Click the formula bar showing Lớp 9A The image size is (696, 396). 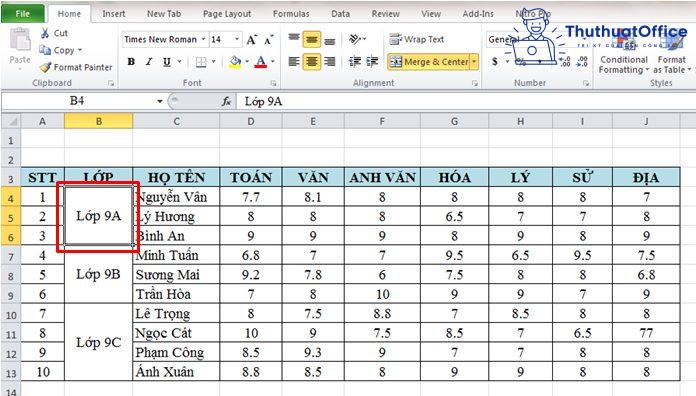[466, 102]
